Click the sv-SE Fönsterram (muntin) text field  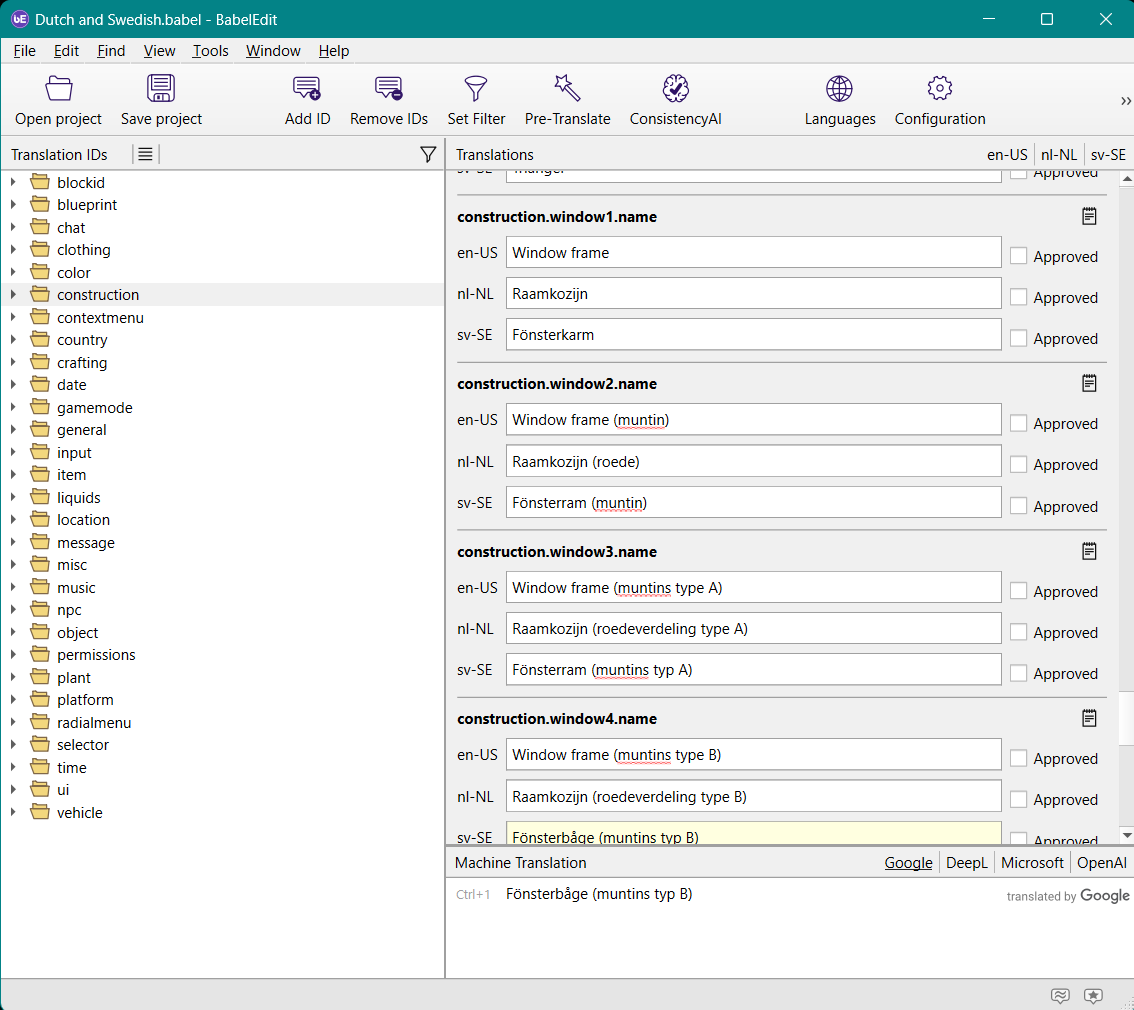click(753, 503)
